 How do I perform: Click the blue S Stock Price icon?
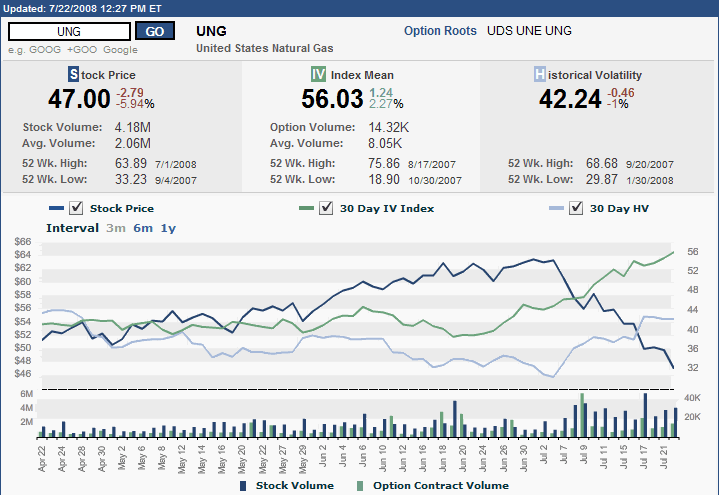click(x=73, y=74)
